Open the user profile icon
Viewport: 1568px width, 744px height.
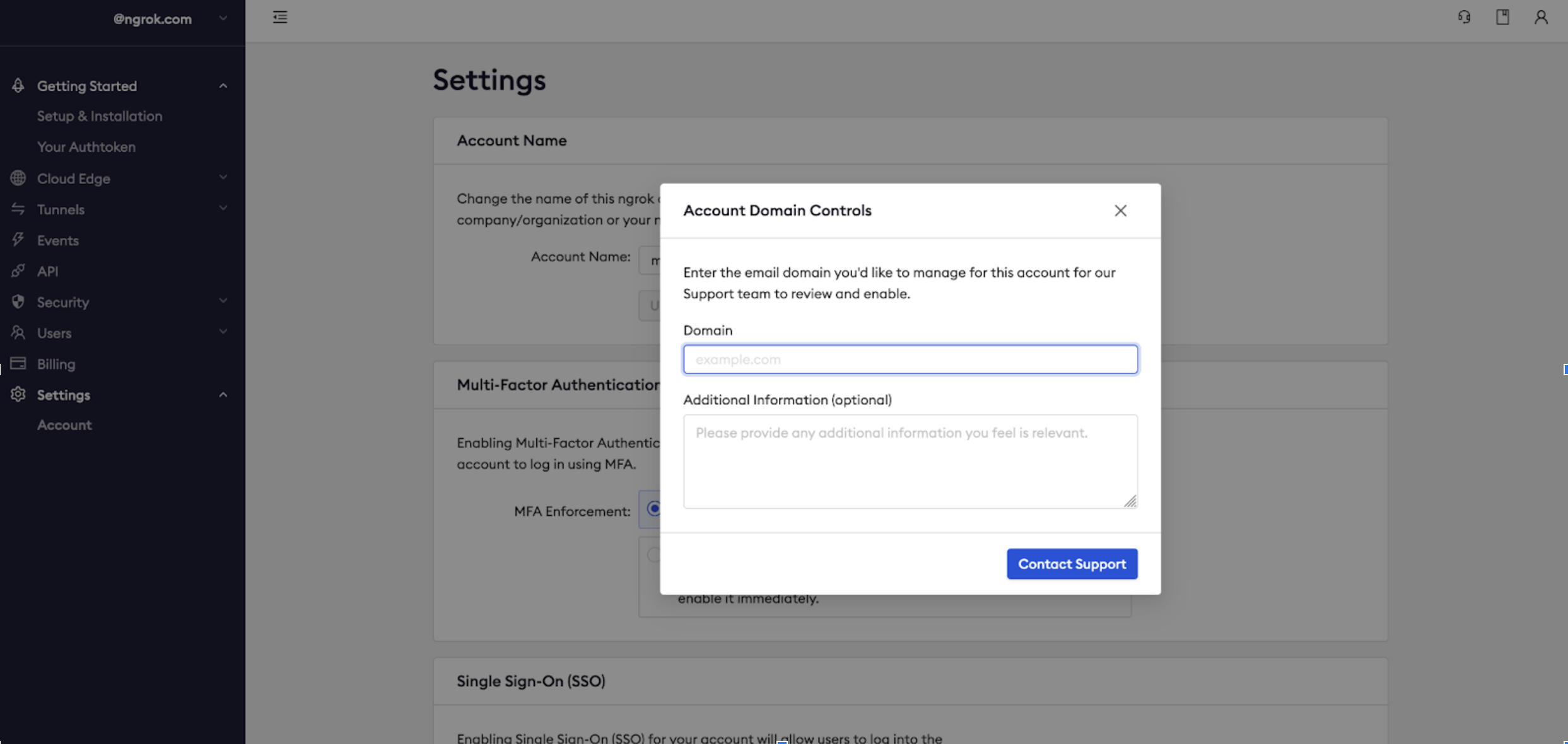[1541, 17]
